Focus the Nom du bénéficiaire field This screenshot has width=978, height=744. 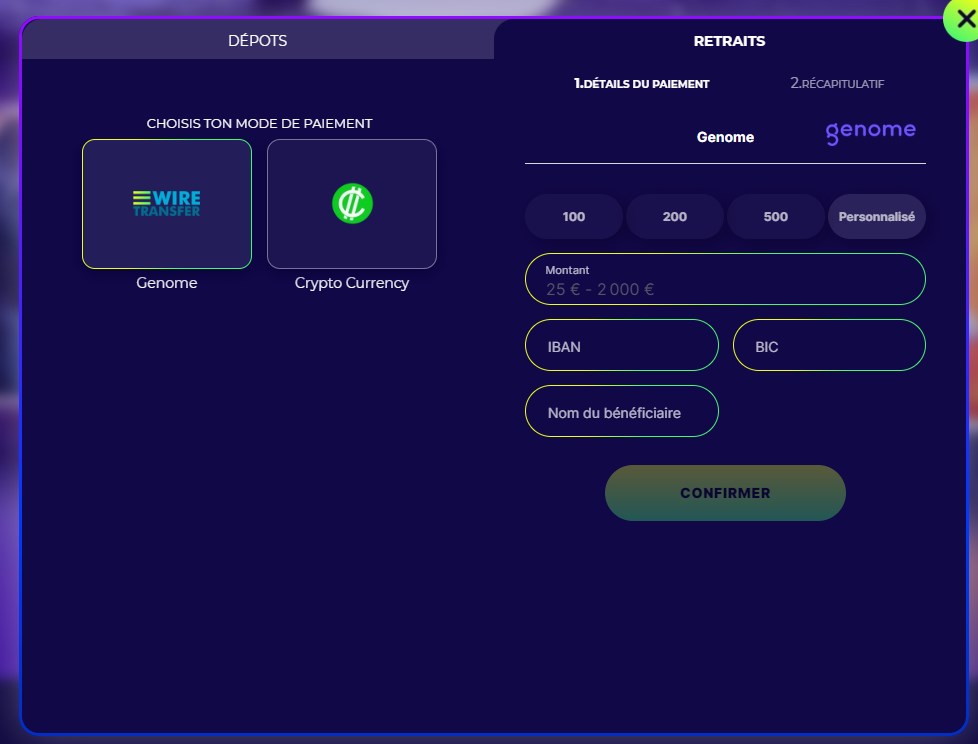coord(621,412)
